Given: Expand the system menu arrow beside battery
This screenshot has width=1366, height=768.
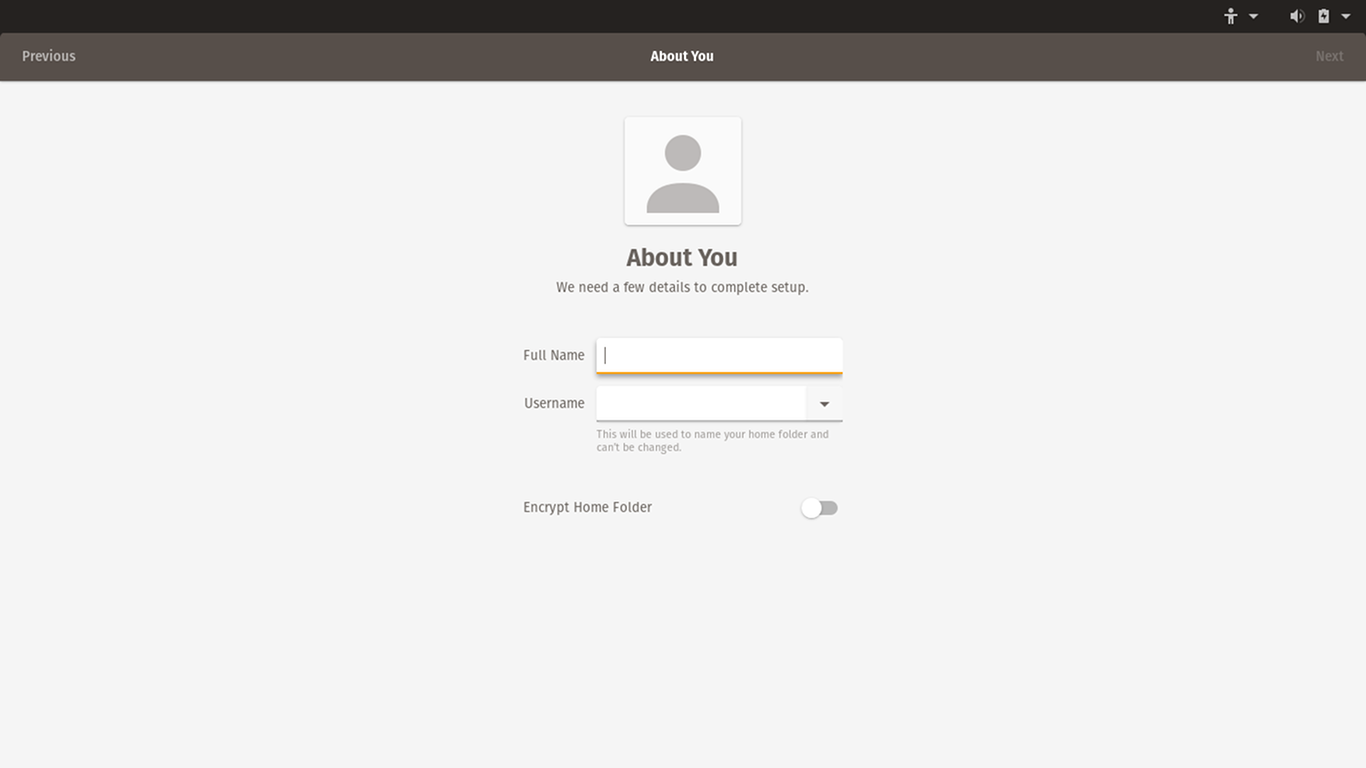Looking at the screenshot, I should (x=1345, y=16).
